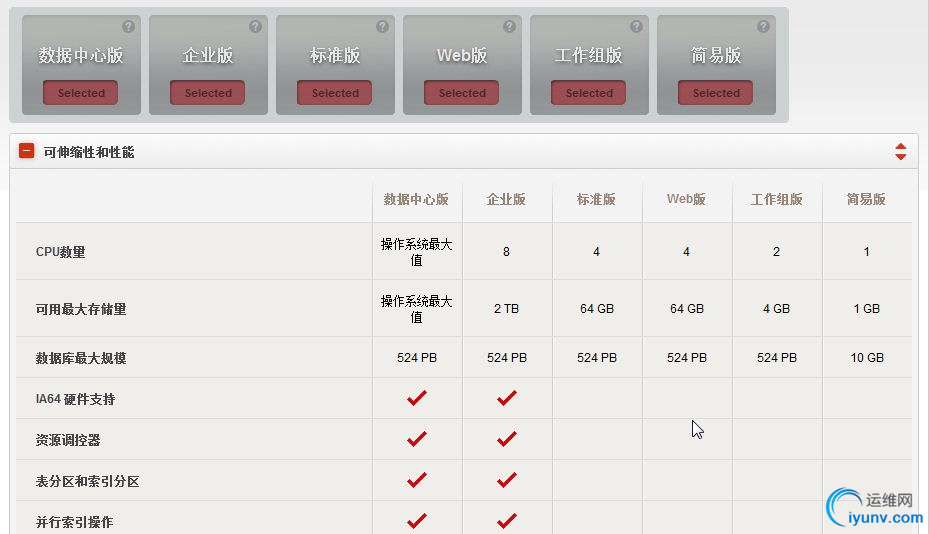The width and height of the screenshot is (929, 534).
Task: Click 1 GB storage value for 简易版
Action: (x=866, y=309)
